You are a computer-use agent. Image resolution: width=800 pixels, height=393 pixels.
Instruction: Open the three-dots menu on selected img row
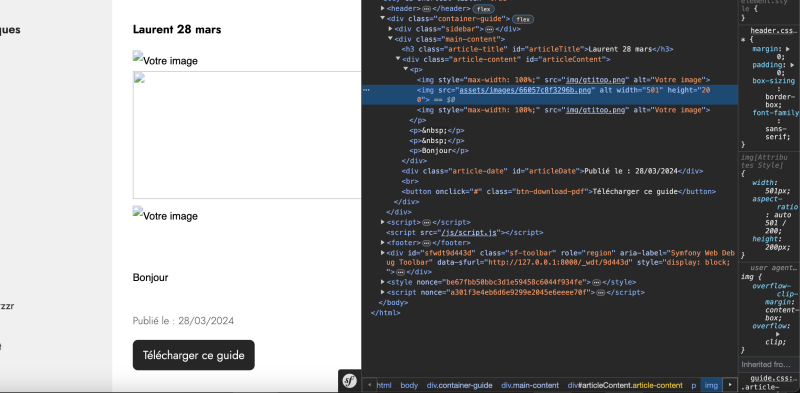tap(366, 90)
